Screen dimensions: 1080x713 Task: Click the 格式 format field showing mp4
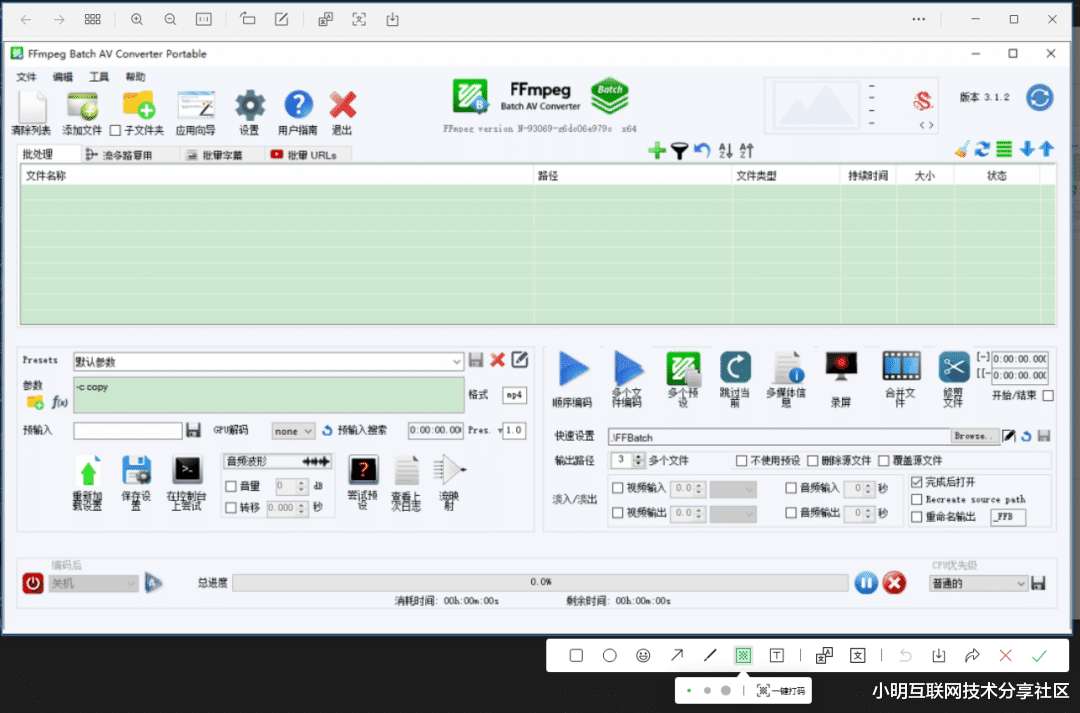(515, 395)
